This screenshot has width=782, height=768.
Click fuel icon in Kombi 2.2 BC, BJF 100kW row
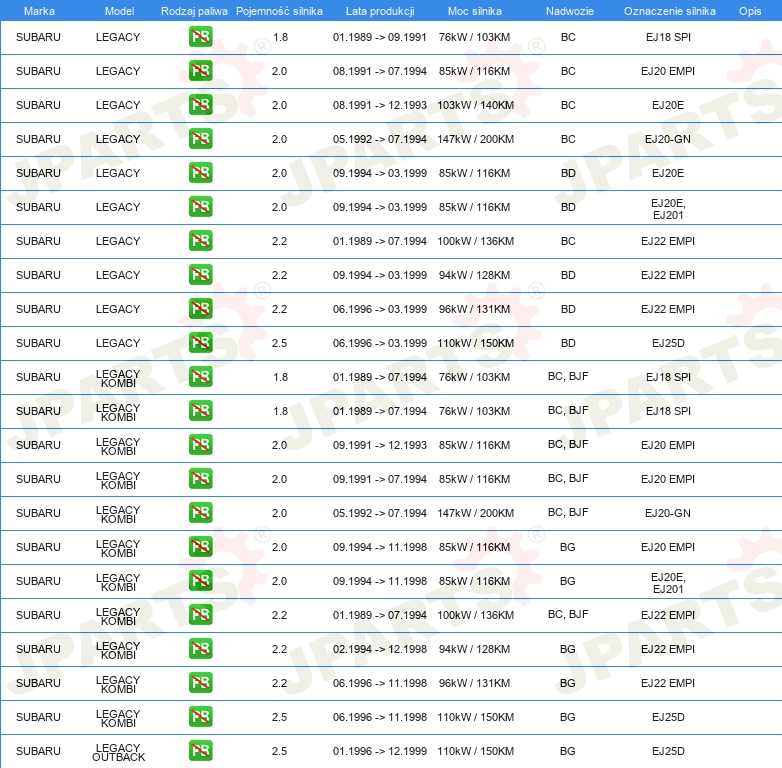tap(200, 614)
